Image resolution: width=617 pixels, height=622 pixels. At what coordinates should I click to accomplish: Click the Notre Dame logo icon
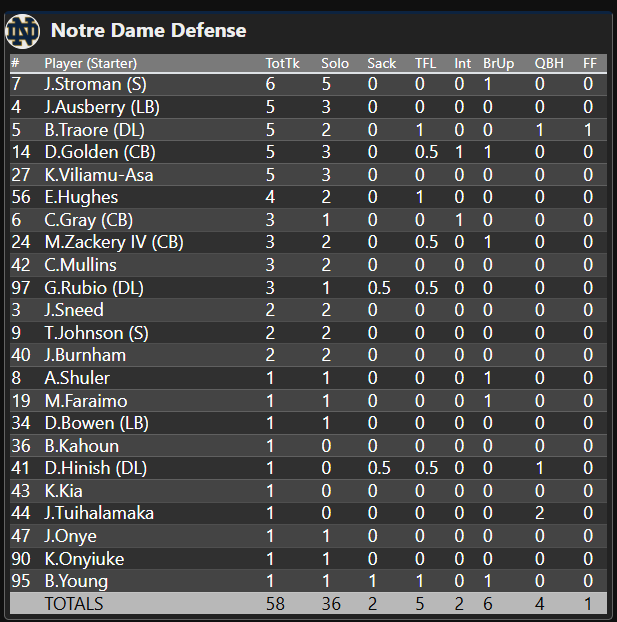pyautogui.click(x=23, y=32)
